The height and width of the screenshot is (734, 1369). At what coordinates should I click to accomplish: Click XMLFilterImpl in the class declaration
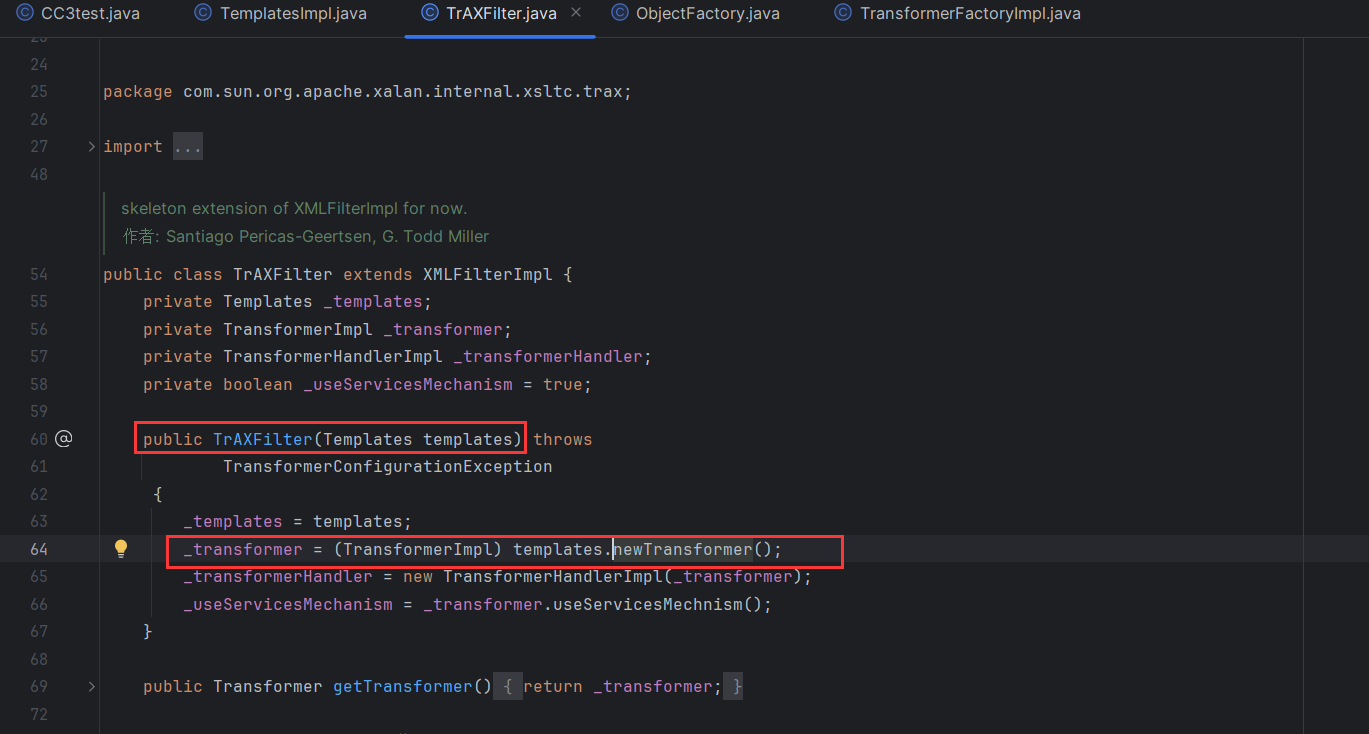(488, 274)
